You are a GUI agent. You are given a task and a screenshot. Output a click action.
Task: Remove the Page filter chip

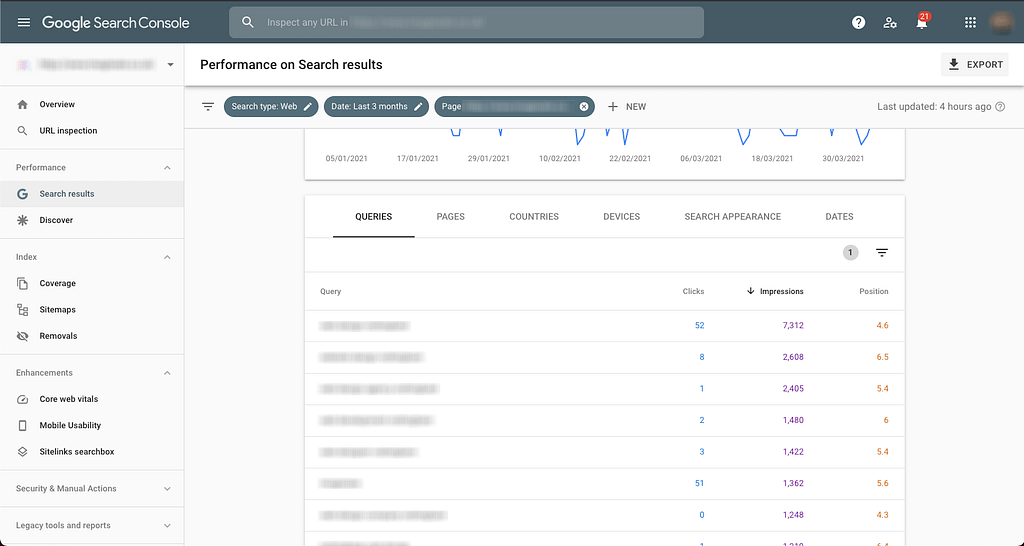click(584, 106)
